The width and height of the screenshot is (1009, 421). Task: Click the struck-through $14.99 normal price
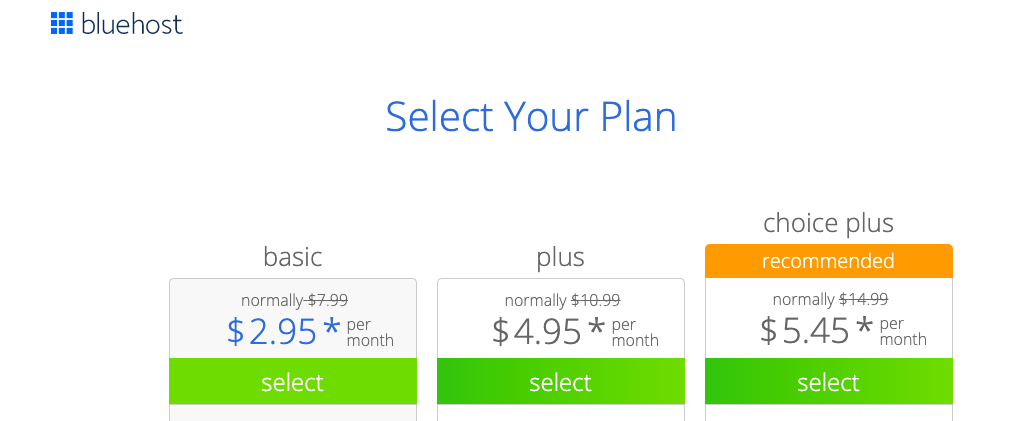[864, 299]
